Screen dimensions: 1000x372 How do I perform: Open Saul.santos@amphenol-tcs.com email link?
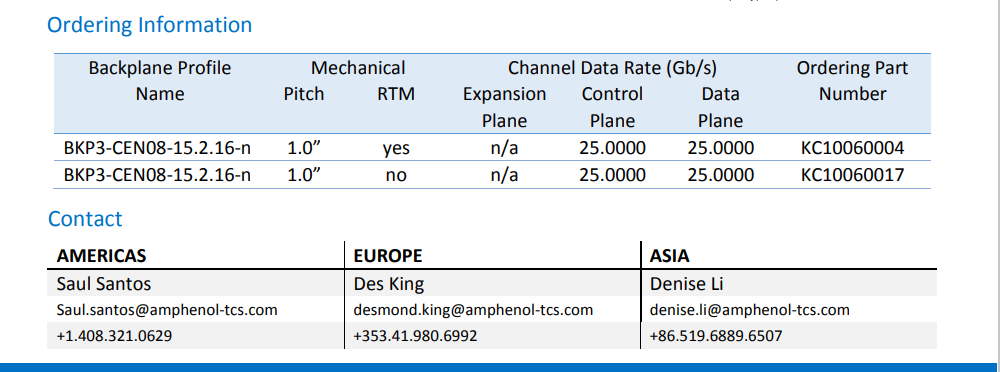tap(167, 310)
